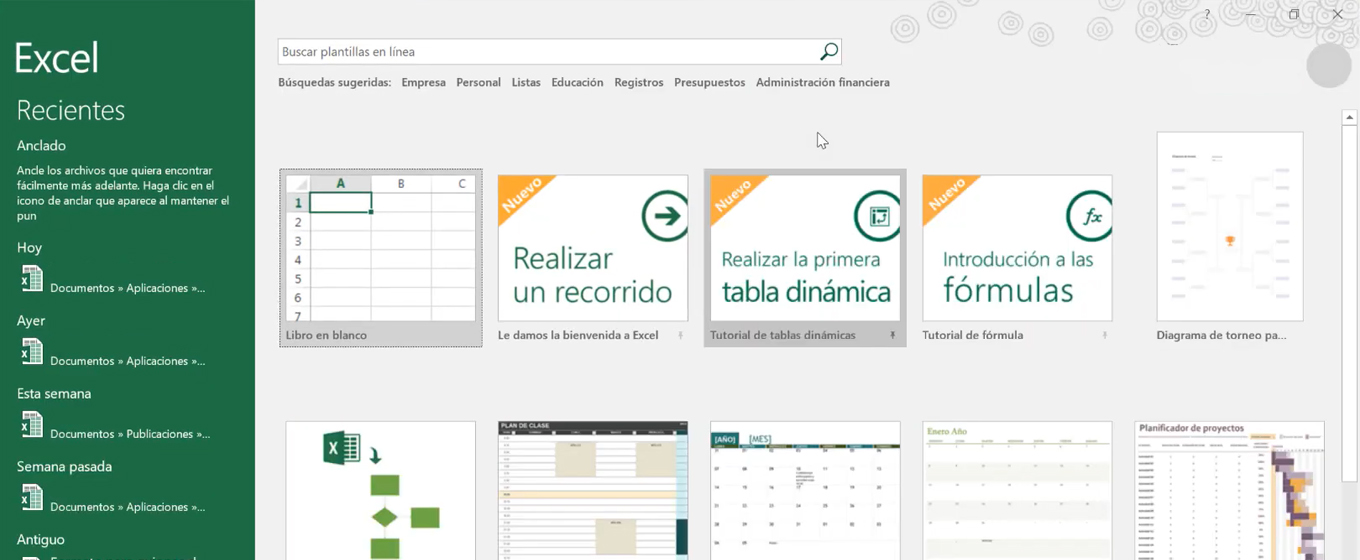Open the Excel file icon under Hoy
Image resolution: width=1360 pixels, height=560 pixels.
[32, 279]
